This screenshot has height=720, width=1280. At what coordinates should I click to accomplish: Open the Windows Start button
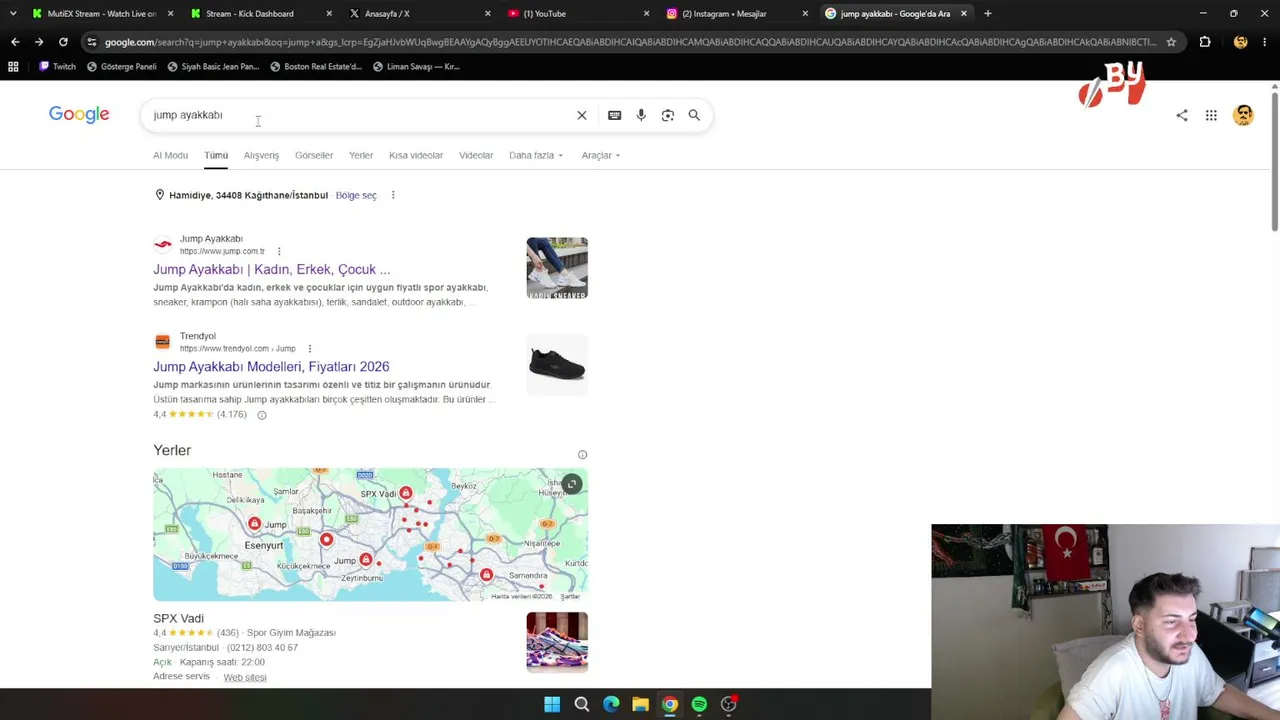pyautogui.click(x=552, y=704)
